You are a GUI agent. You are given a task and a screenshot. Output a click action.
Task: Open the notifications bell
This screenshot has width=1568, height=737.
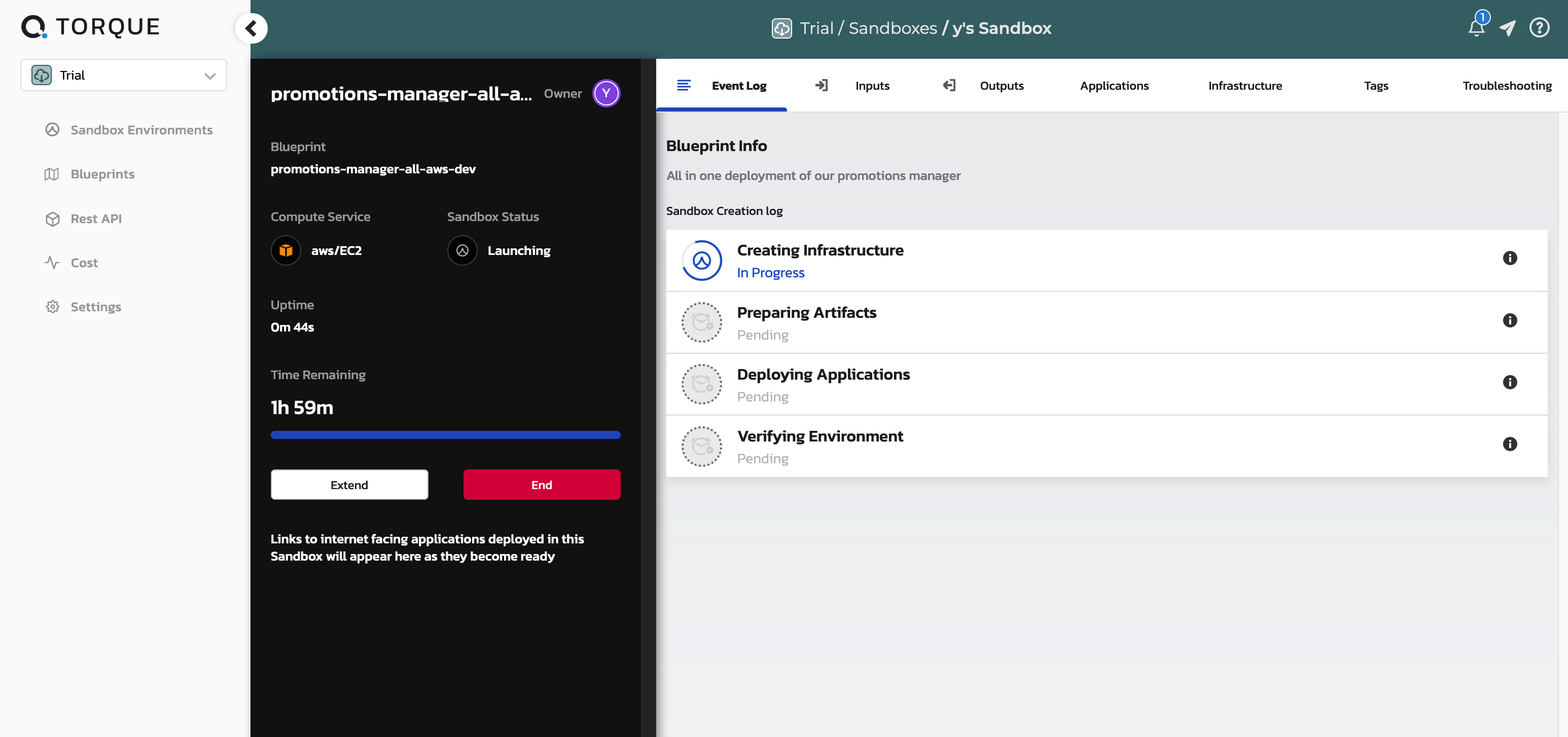click(x=1476, y=28)
